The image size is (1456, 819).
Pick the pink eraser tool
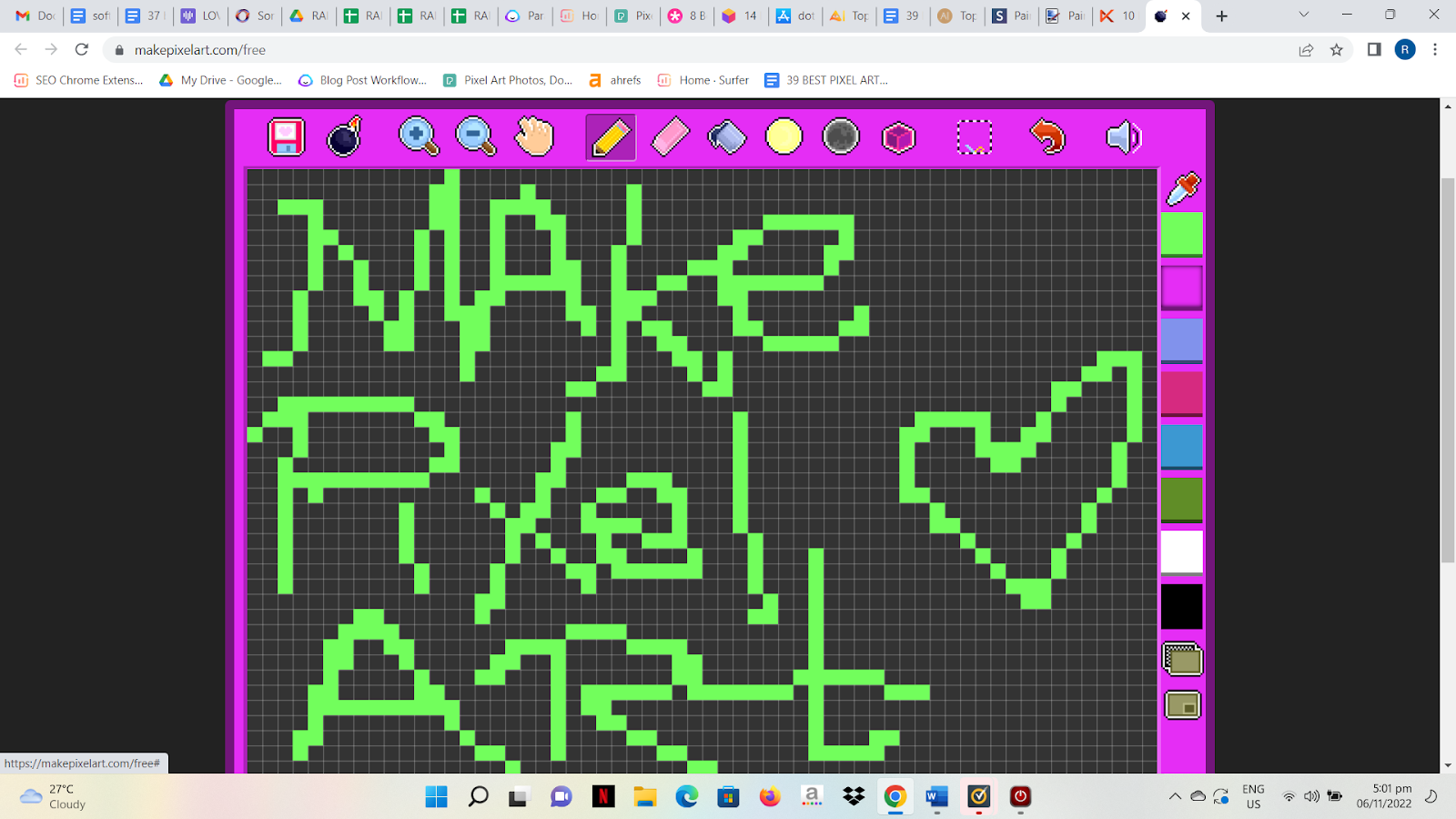point(670,137)
